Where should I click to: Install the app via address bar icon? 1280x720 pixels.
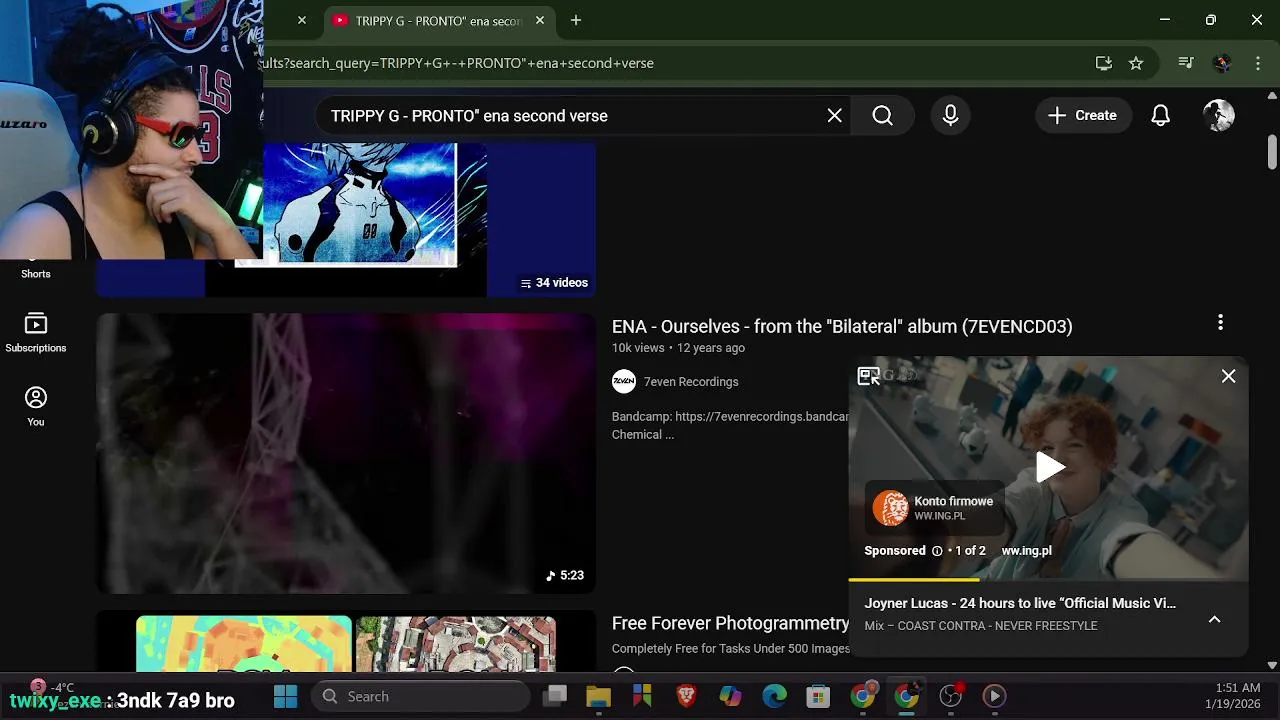coord(1103,63)
